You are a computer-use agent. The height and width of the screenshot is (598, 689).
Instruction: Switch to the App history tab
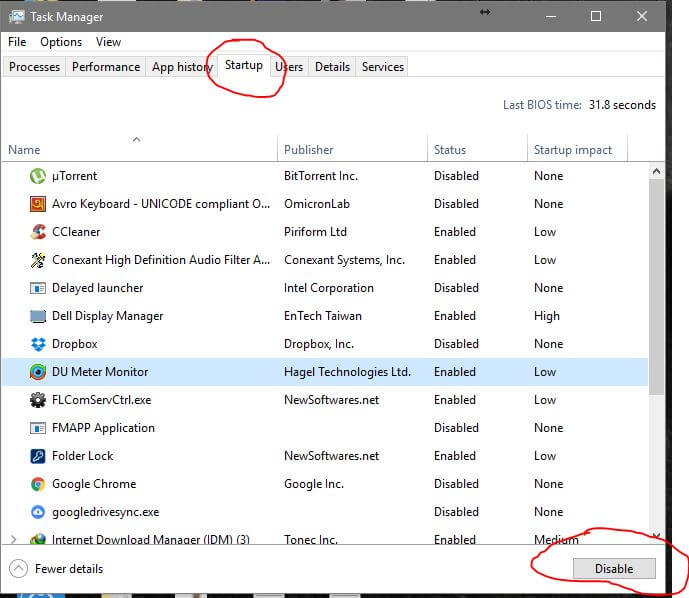tap(182, 67)
